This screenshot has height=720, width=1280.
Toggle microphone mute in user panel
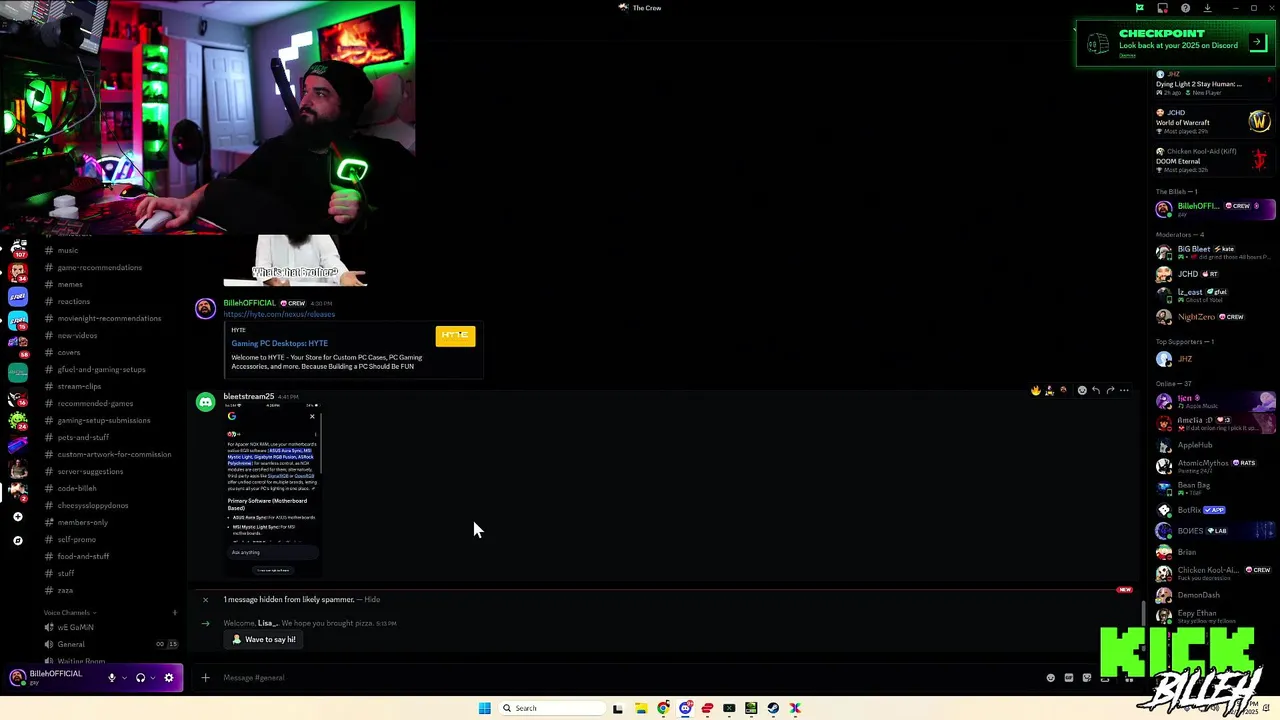pos(112,677)
